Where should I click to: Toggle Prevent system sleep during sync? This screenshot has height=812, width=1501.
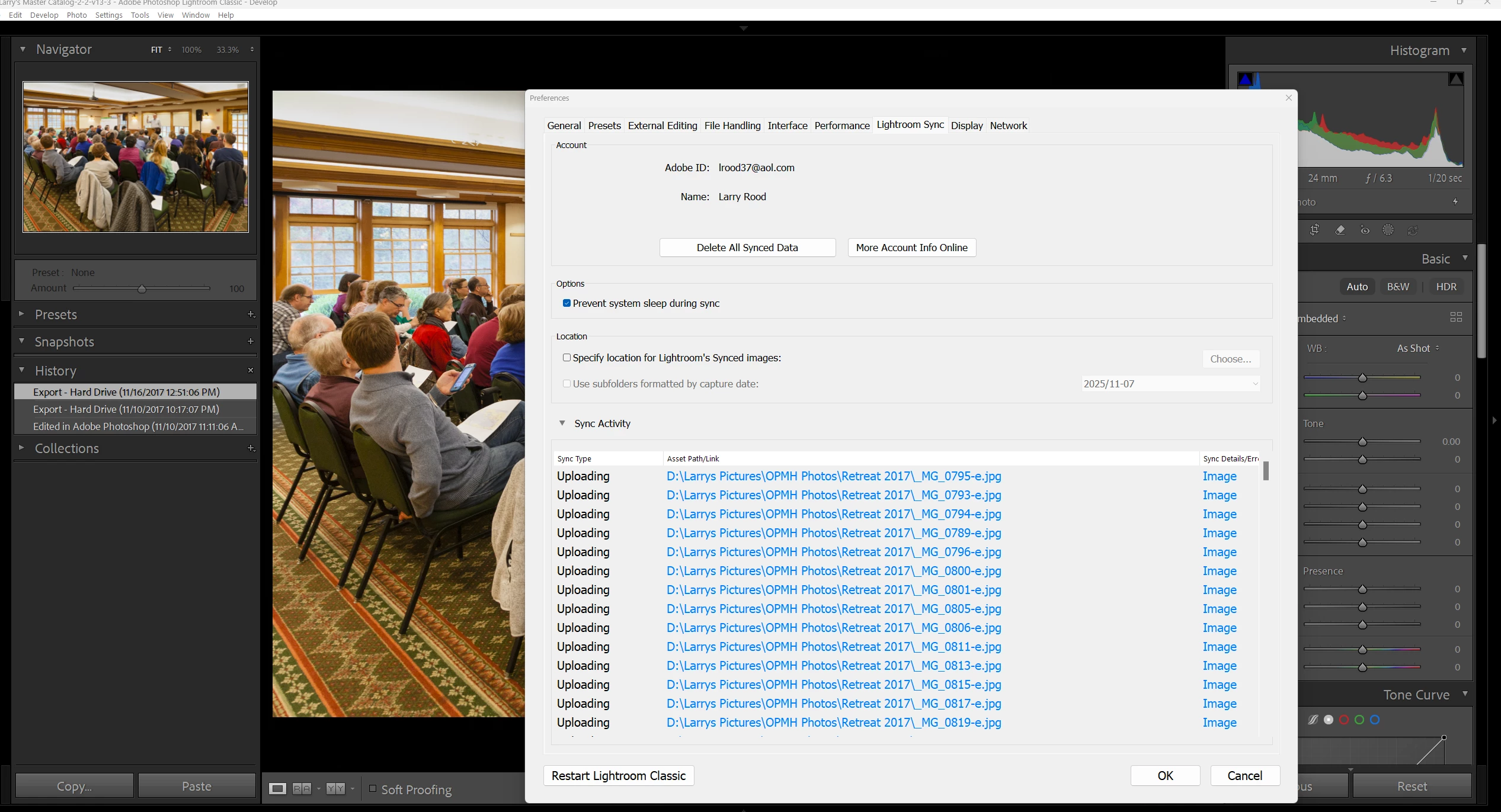pos(567,303)
